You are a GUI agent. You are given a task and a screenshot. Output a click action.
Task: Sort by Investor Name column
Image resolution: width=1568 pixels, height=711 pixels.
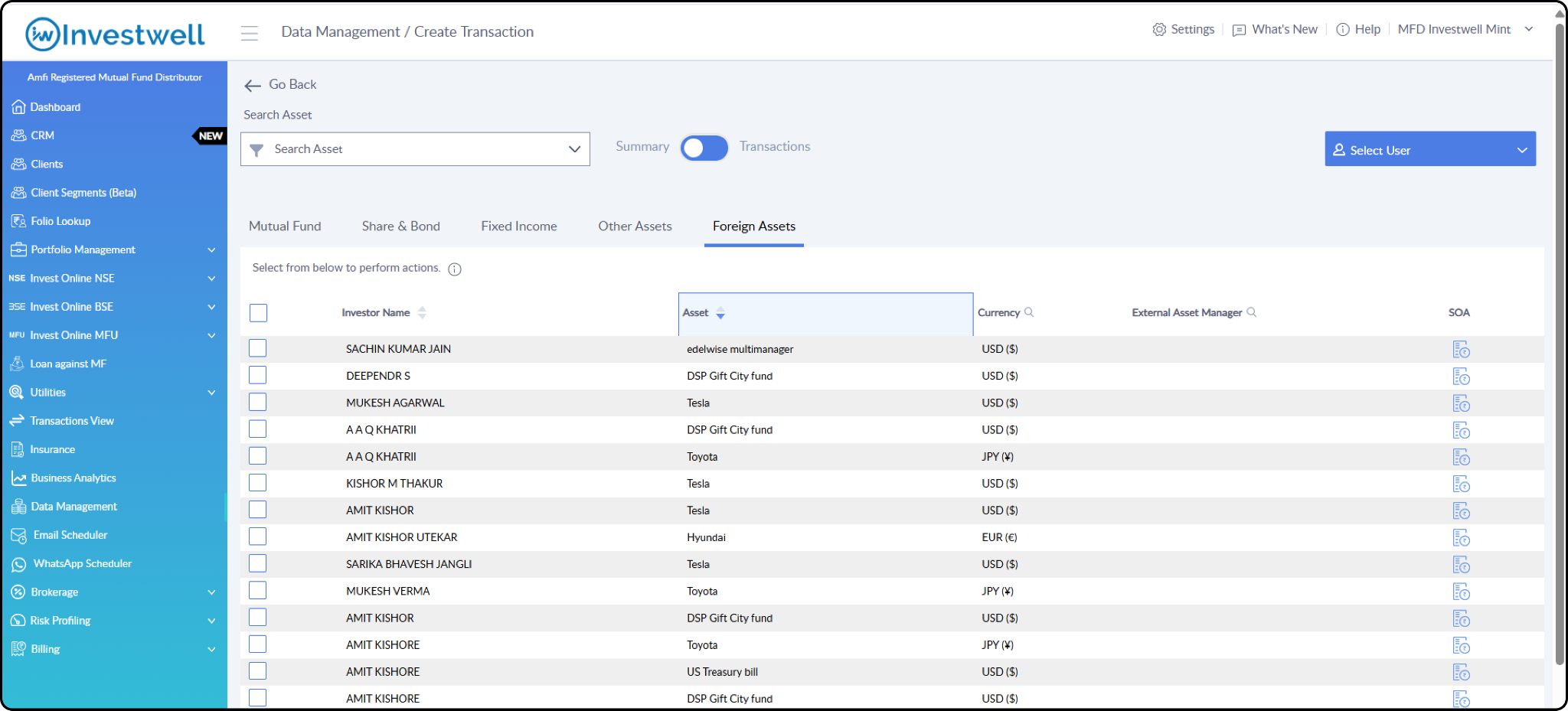pos(422,312)
